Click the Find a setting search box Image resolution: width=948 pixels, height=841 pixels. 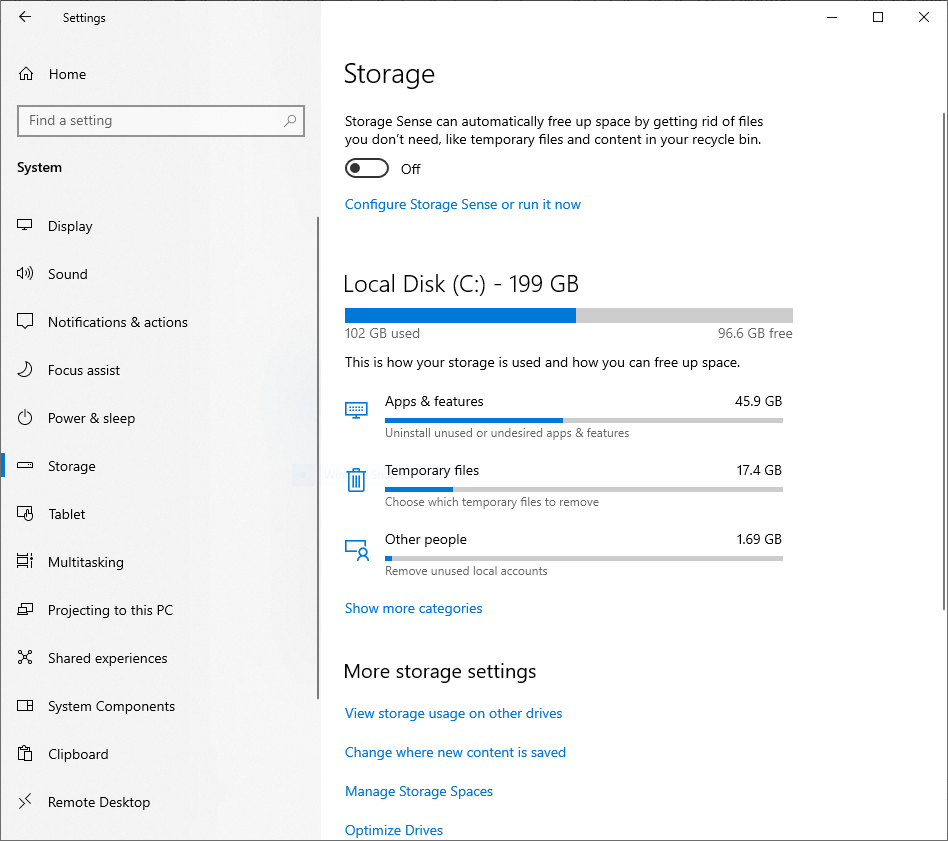150,121
